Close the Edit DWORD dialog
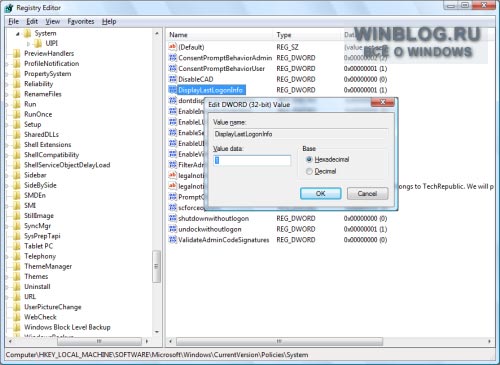 [x=383, y=102]
